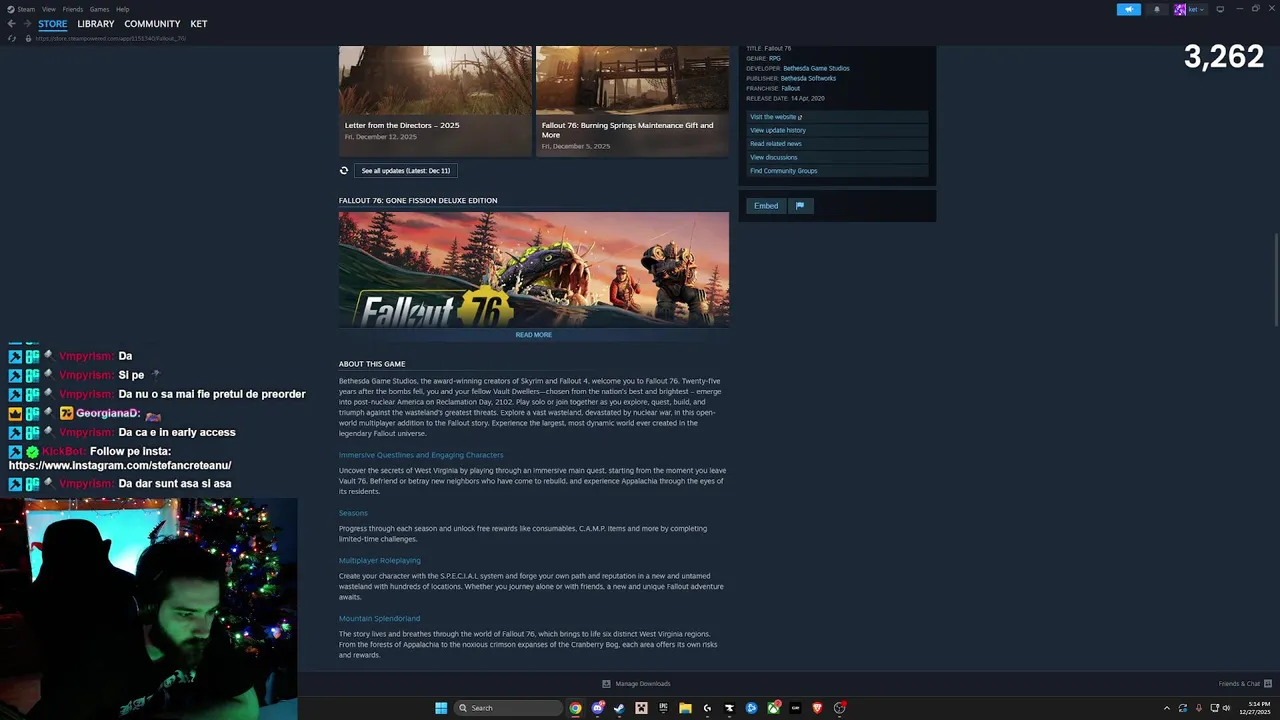Click See all updates (Latest: Dec 11) button

[x=406, y=171]
